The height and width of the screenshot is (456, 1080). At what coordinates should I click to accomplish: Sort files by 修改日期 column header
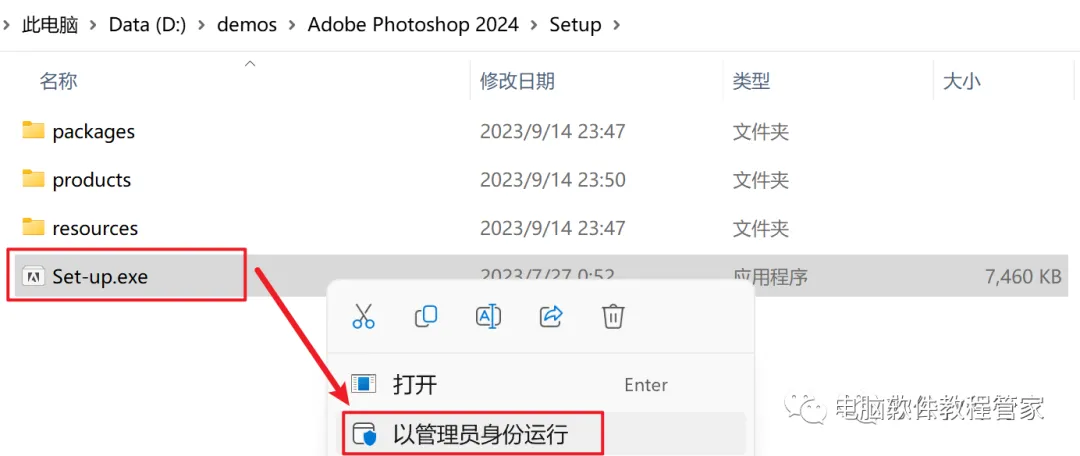tap(517, 81)
